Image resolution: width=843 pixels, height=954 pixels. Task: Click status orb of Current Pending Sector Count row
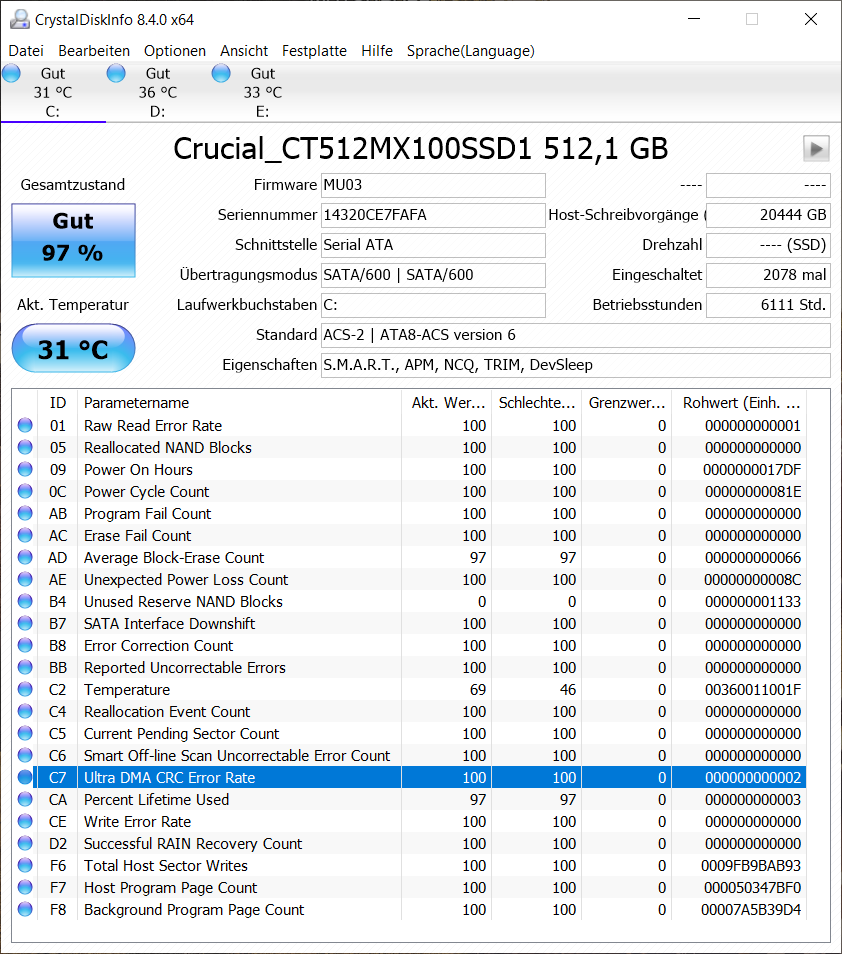click(25, 733)
